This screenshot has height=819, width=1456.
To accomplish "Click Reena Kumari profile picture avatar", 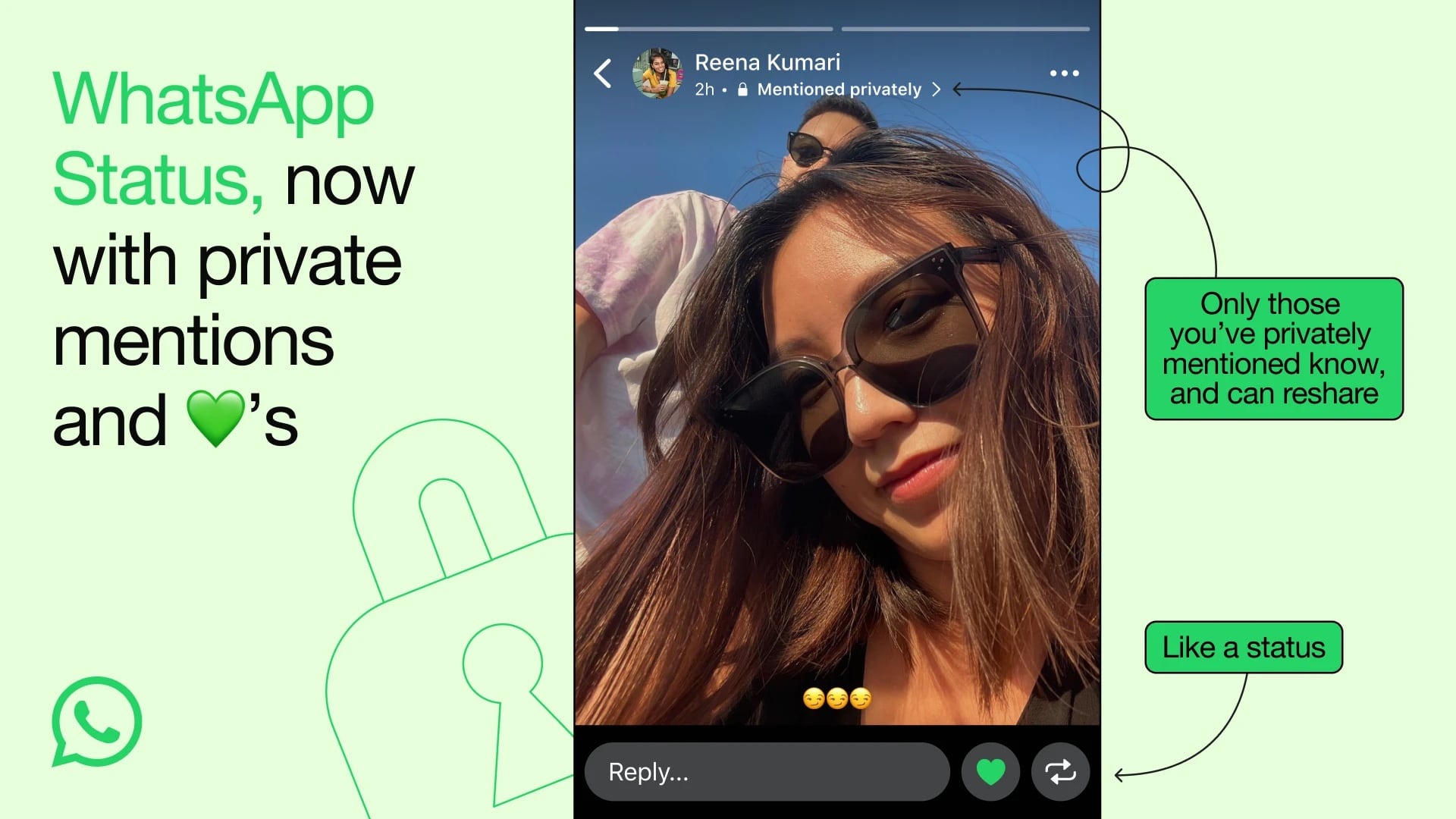I will [656, 74].
